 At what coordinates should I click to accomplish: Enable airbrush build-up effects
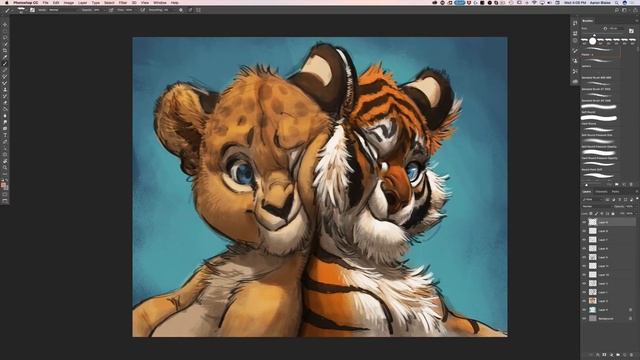pyautogui.click(x=142, y=10)
